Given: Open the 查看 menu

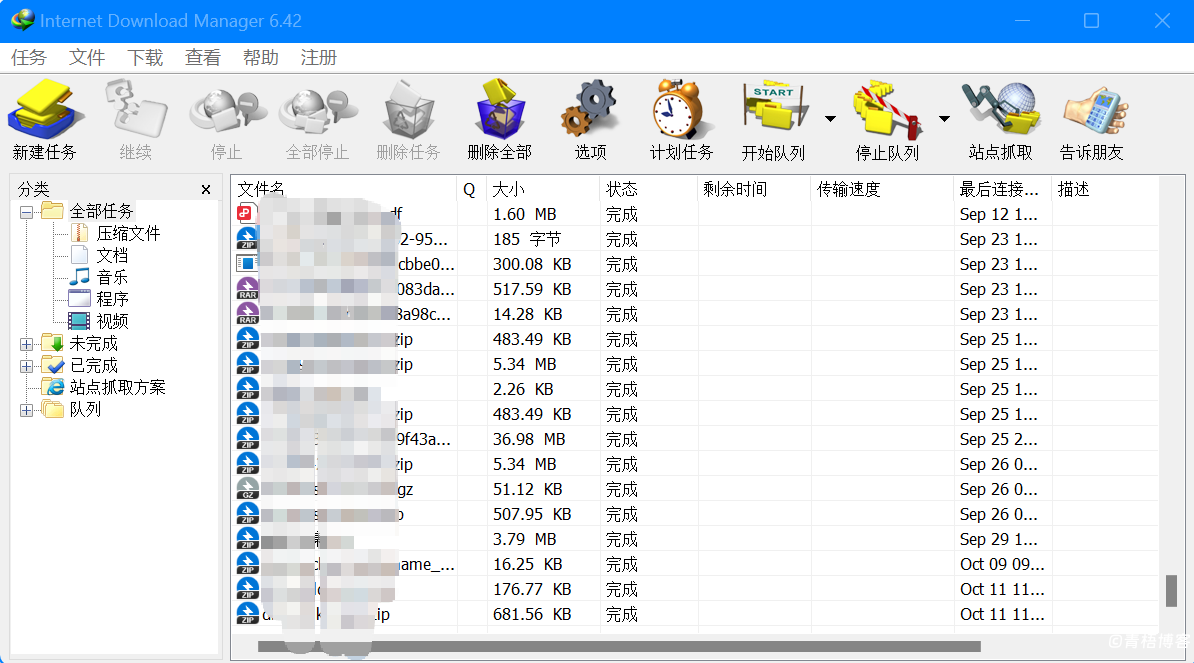Looking at the screenshot, I should (x=203, y=58).
